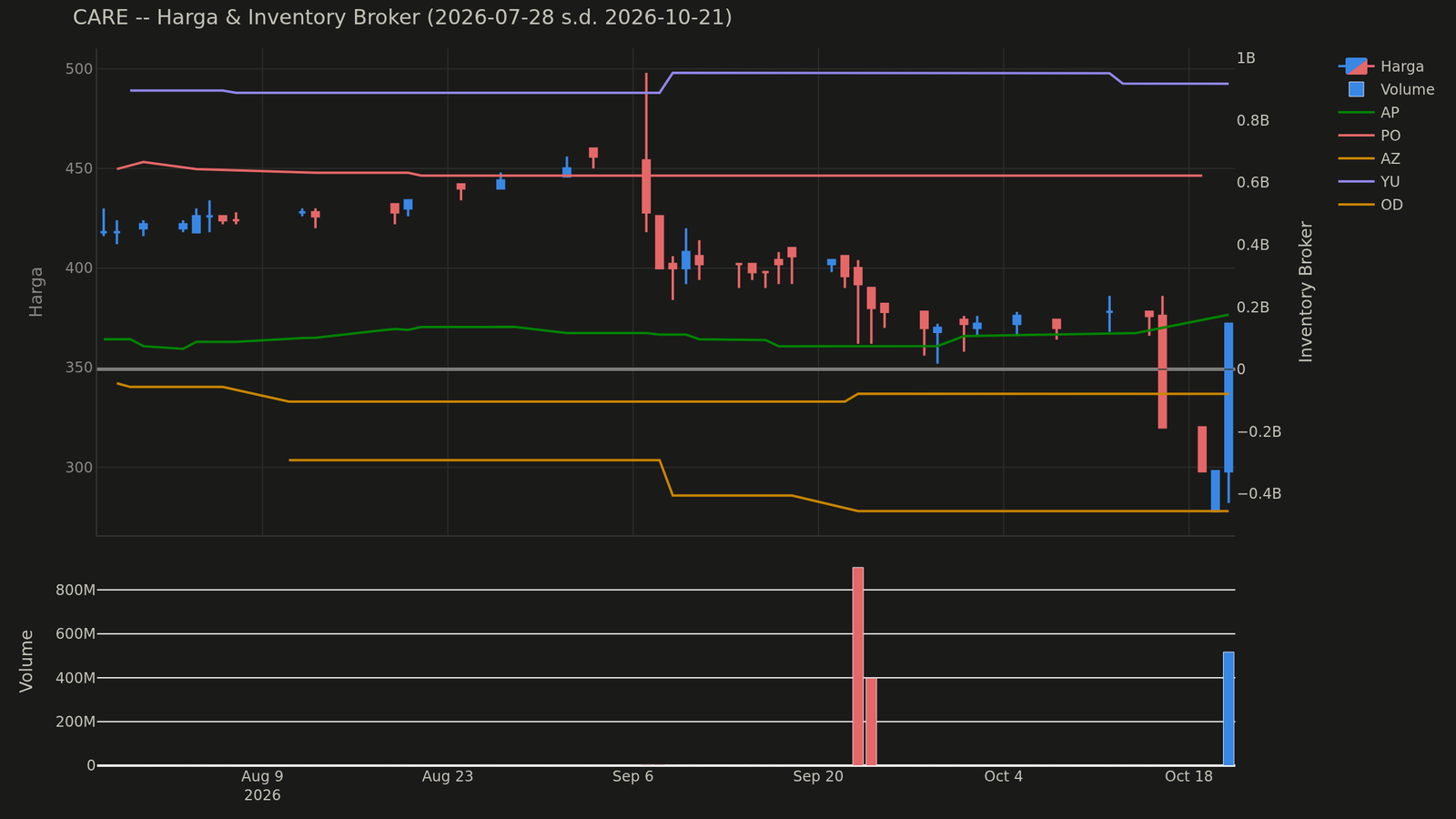Toggle the AZ broker legend item
1456x819 pixels.
click(x=1370, y=158)
